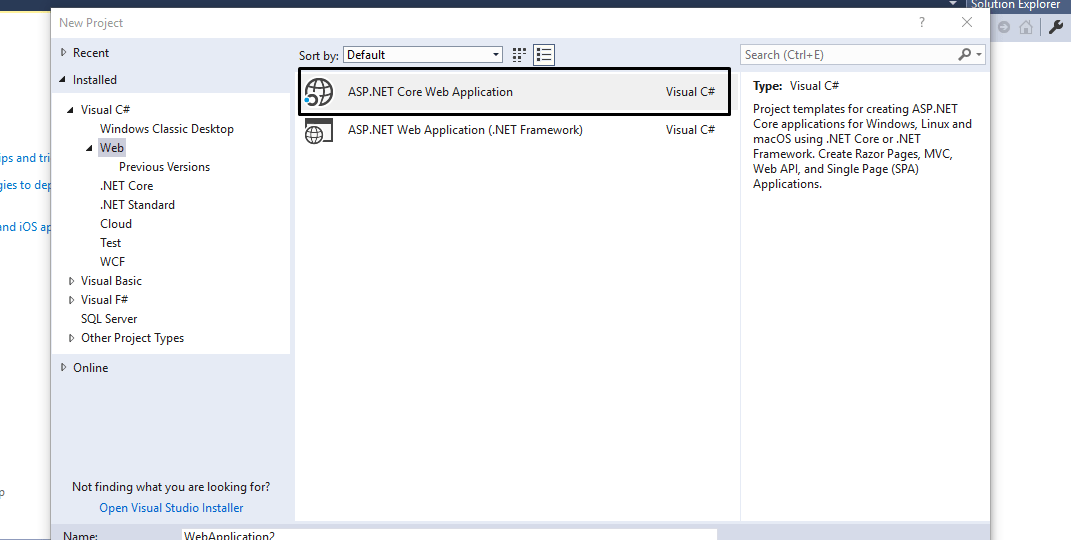The image size is (1071, 540).
Task: Select Previous Versions under Web
Action: click(165, 167)
